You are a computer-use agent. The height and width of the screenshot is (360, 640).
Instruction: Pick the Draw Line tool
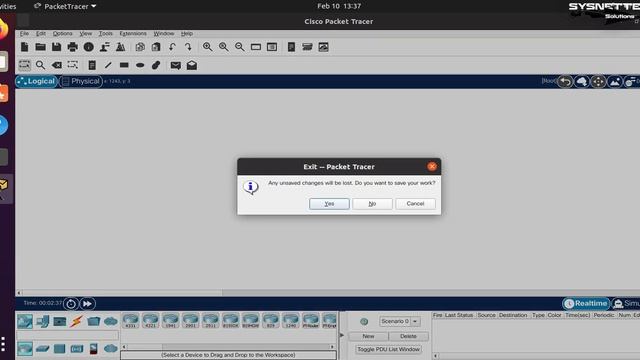[x=108, y=65]
